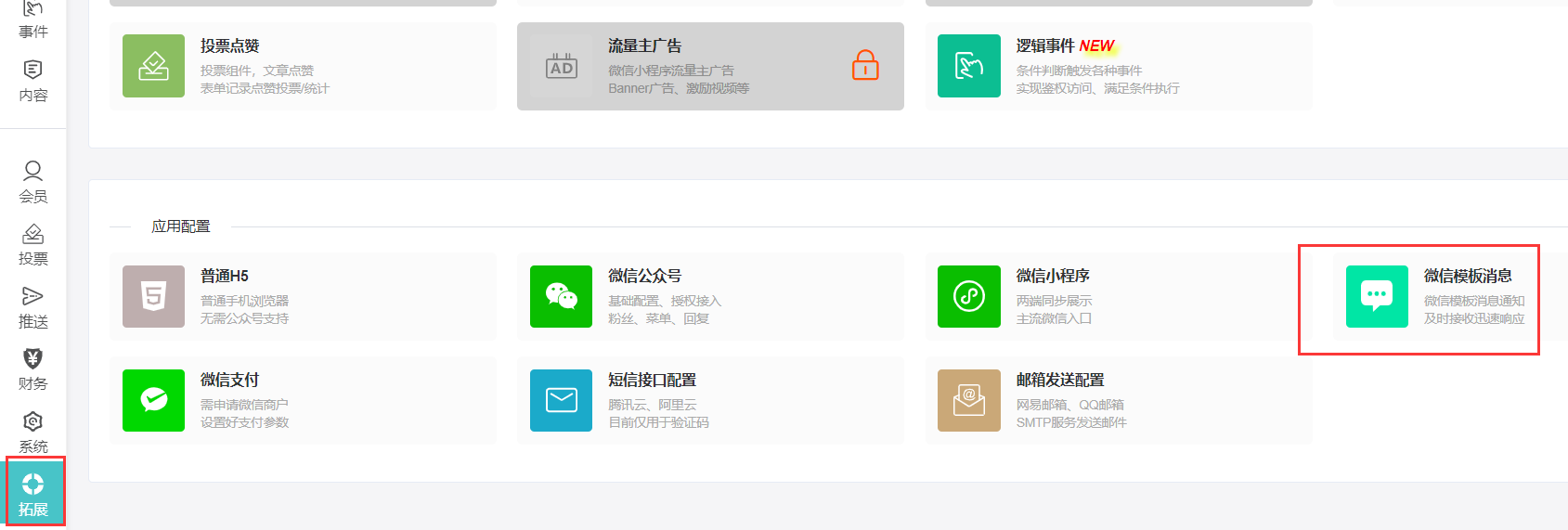Viewport: 1568px width, 530px height.
Task: Open 财务 in the sidebar
Action: point(33,369)
